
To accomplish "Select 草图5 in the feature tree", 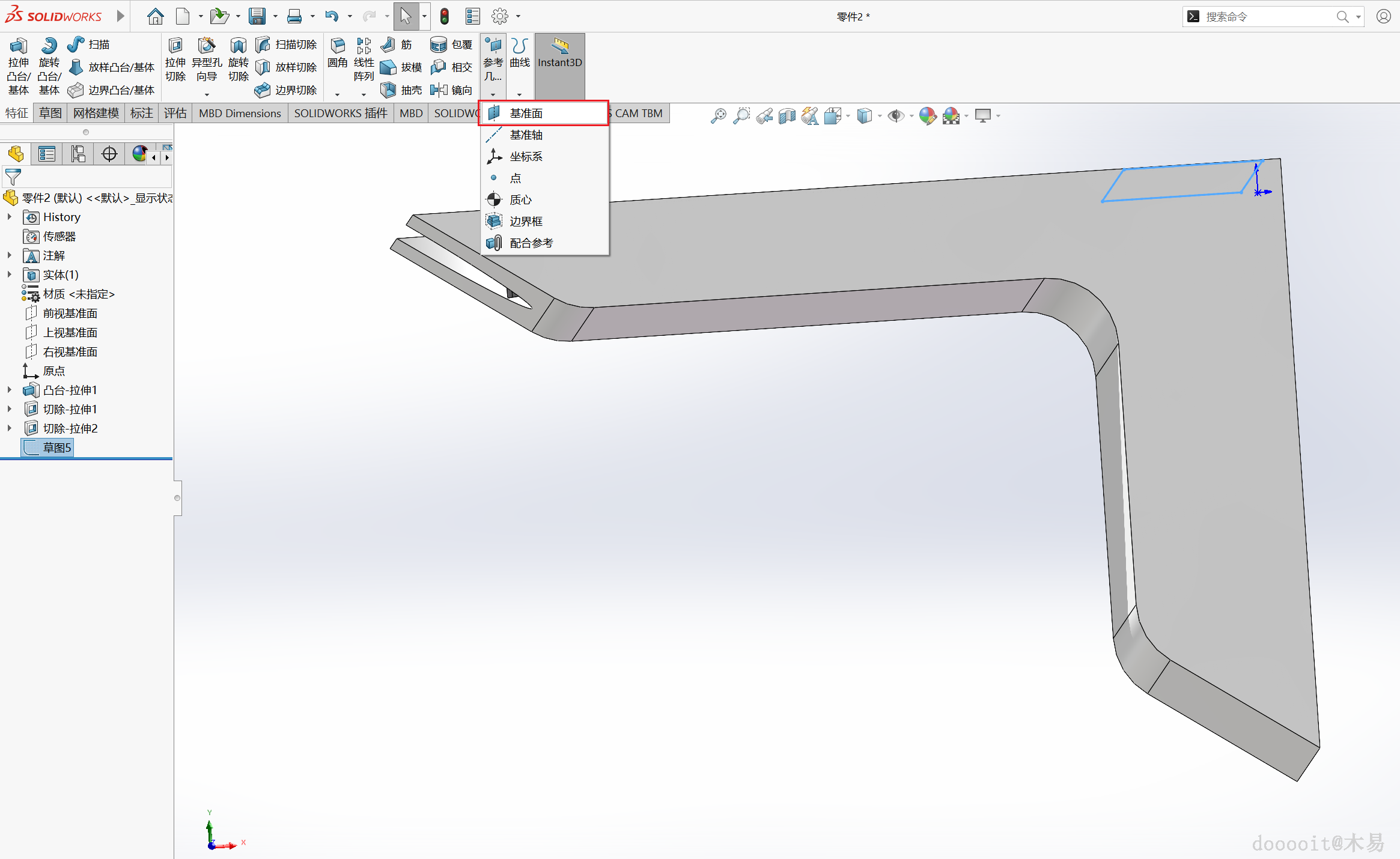I will [x=56, y=448].
